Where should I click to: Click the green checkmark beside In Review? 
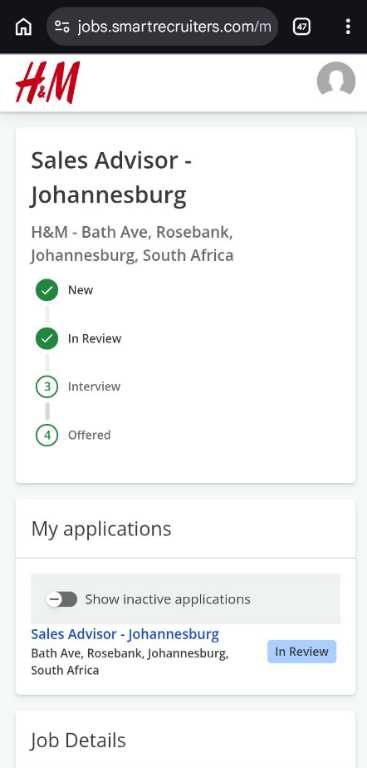tap(47, 338)
